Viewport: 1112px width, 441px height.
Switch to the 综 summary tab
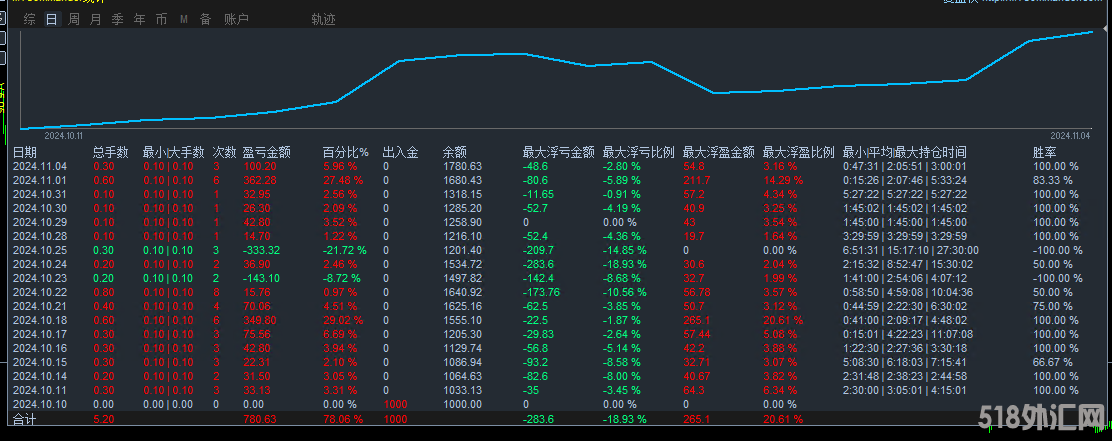click(29, 19)
